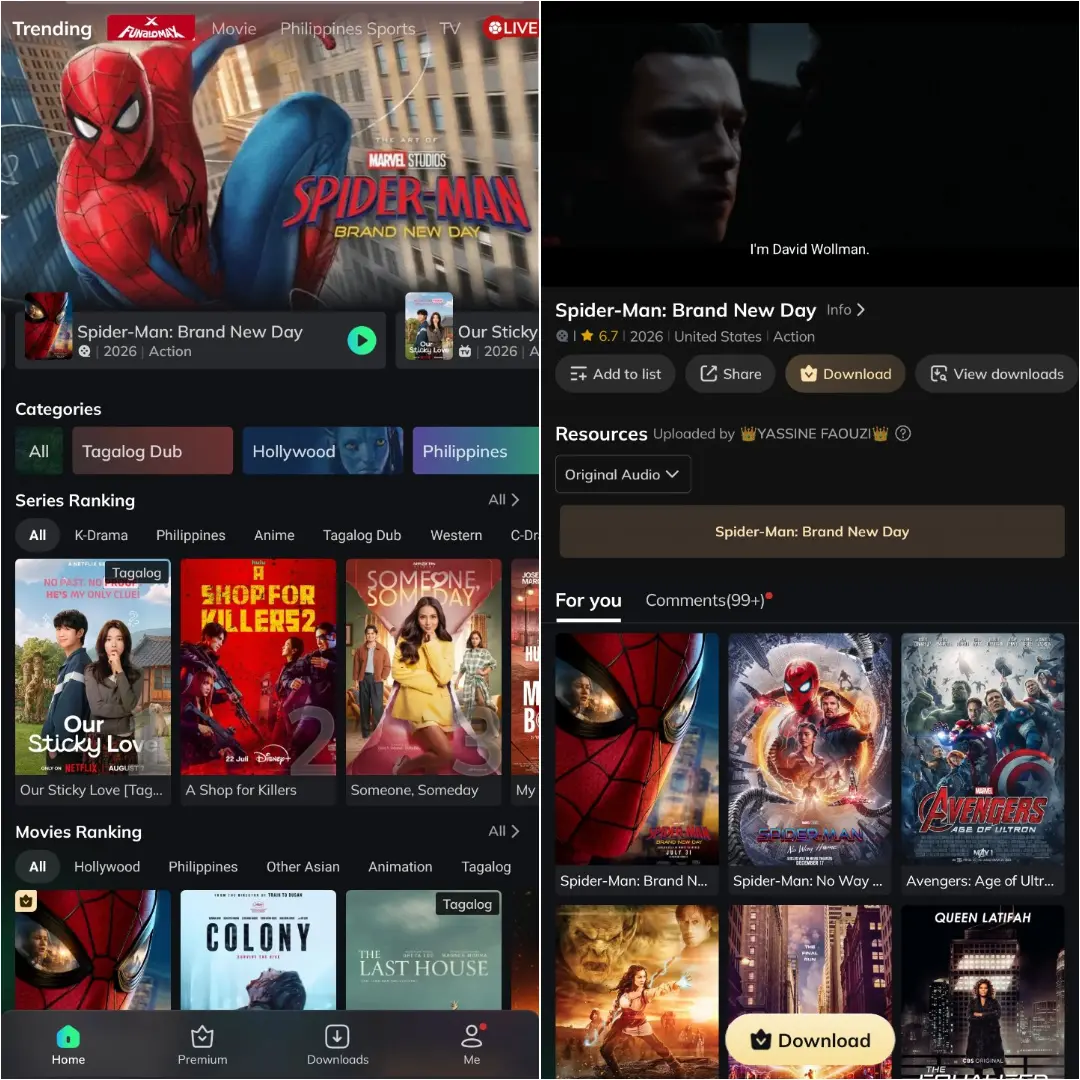The width and height of the screenshot is (1080, 1080).
Task: Play Spider-Man: Brand New Day with green play button
Action: pos(362,340)
